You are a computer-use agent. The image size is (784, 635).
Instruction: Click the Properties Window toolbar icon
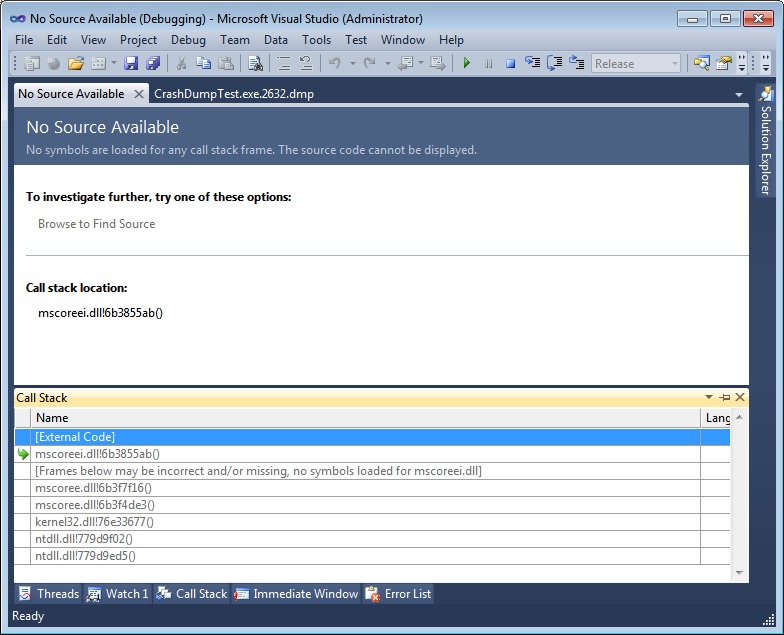click(724, 64)
